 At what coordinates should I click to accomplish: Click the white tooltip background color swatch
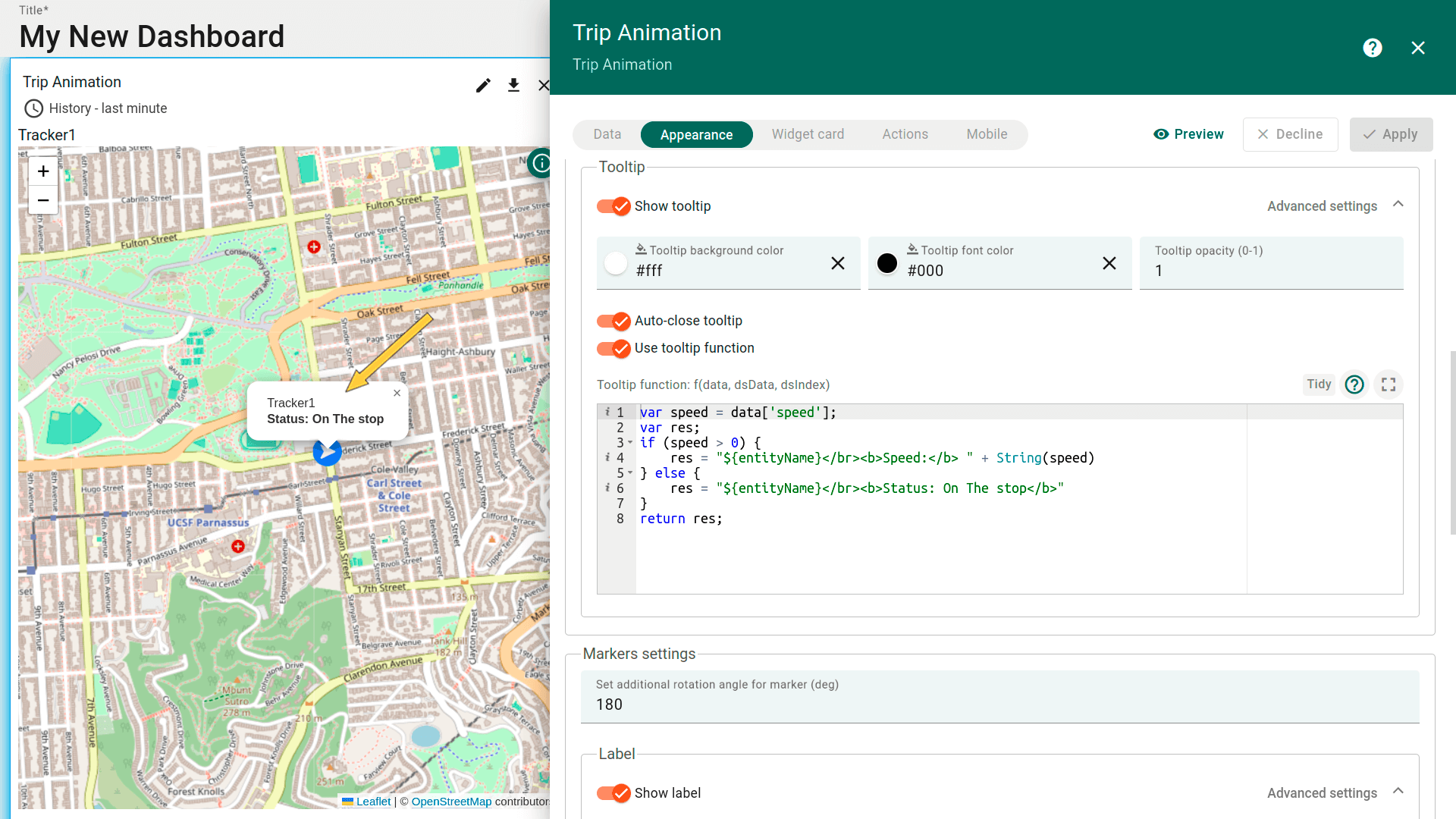pyautogui.click(x=616, y=263)
